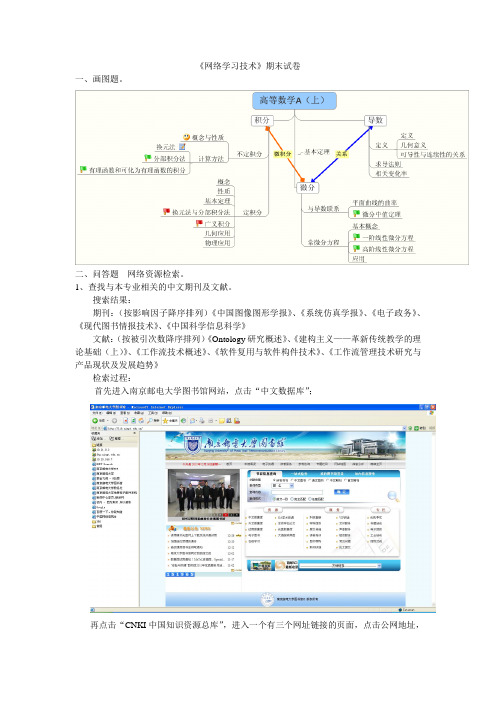Select the first radio button in match-mode row

click(274, 499)
